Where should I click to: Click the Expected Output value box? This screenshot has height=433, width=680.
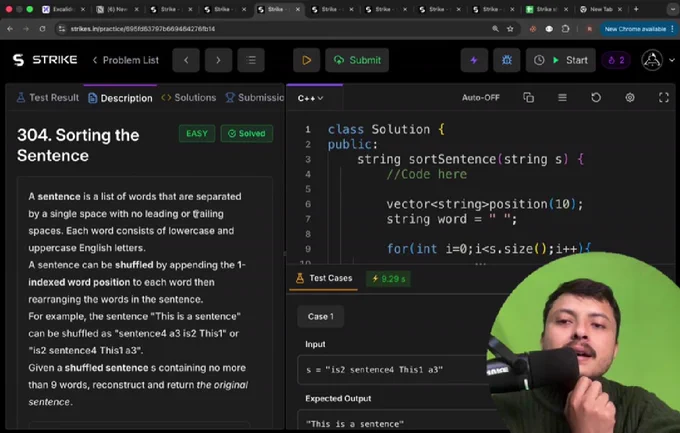click(395, 422)
